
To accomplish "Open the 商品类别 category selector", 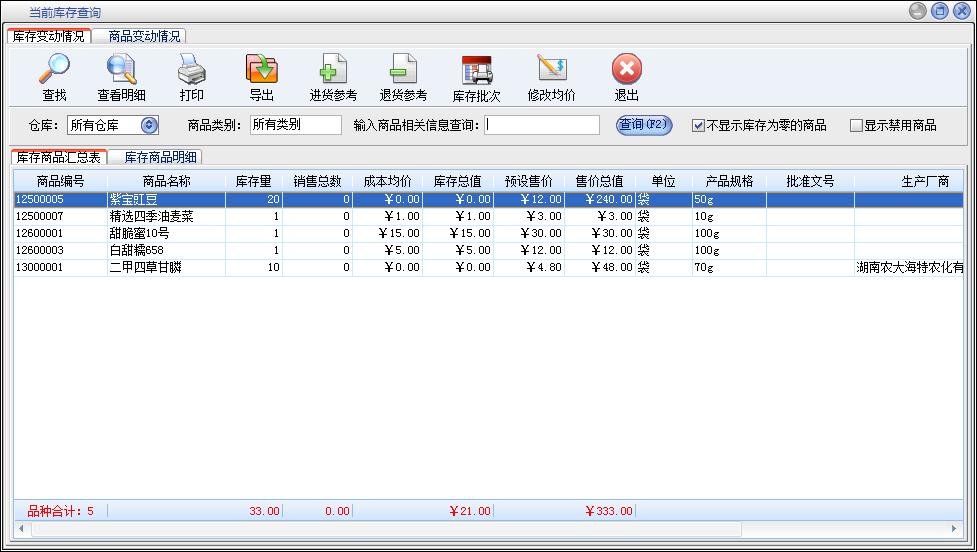I will tap(294, 125).
